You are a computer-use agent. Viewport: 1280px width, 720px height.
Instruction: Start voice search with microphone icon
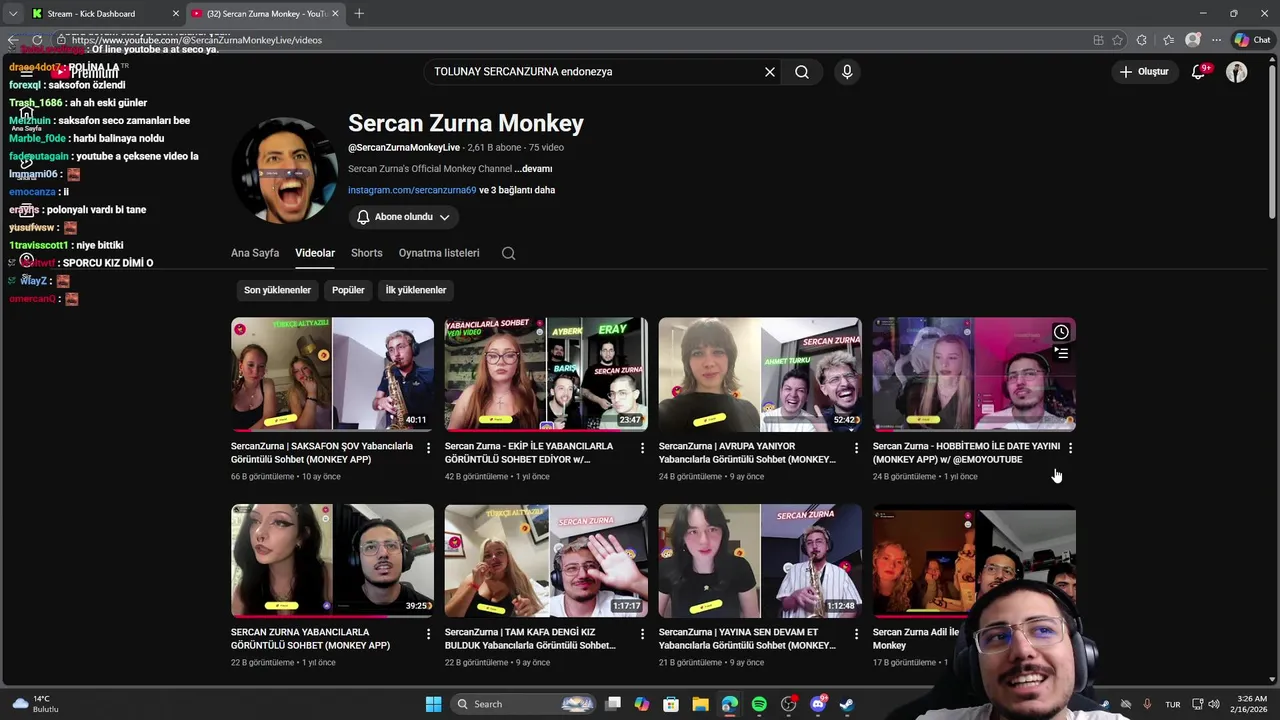click(847, 72)
